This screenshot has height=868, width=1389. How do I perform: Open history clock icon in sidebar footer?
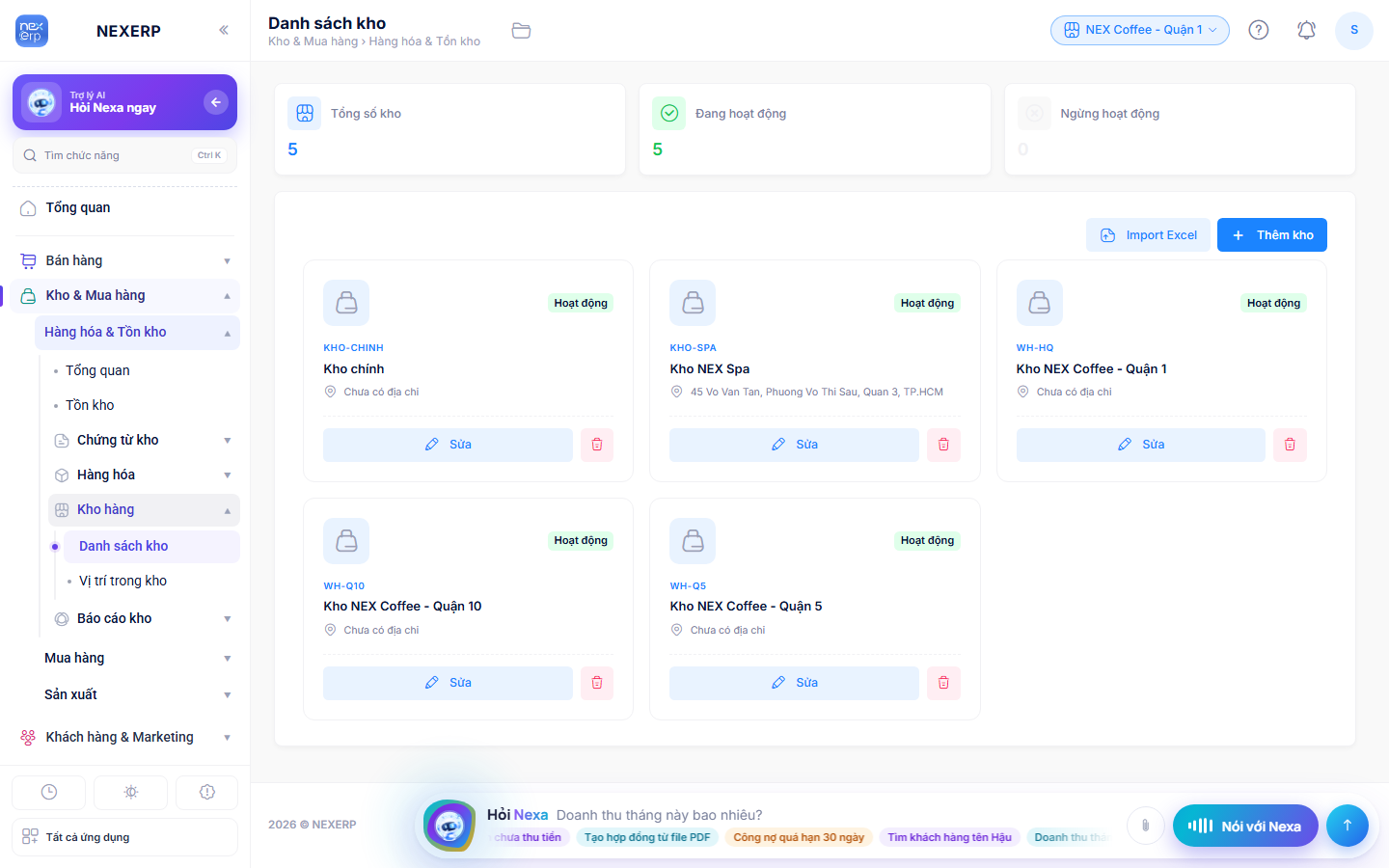point(49,792)
